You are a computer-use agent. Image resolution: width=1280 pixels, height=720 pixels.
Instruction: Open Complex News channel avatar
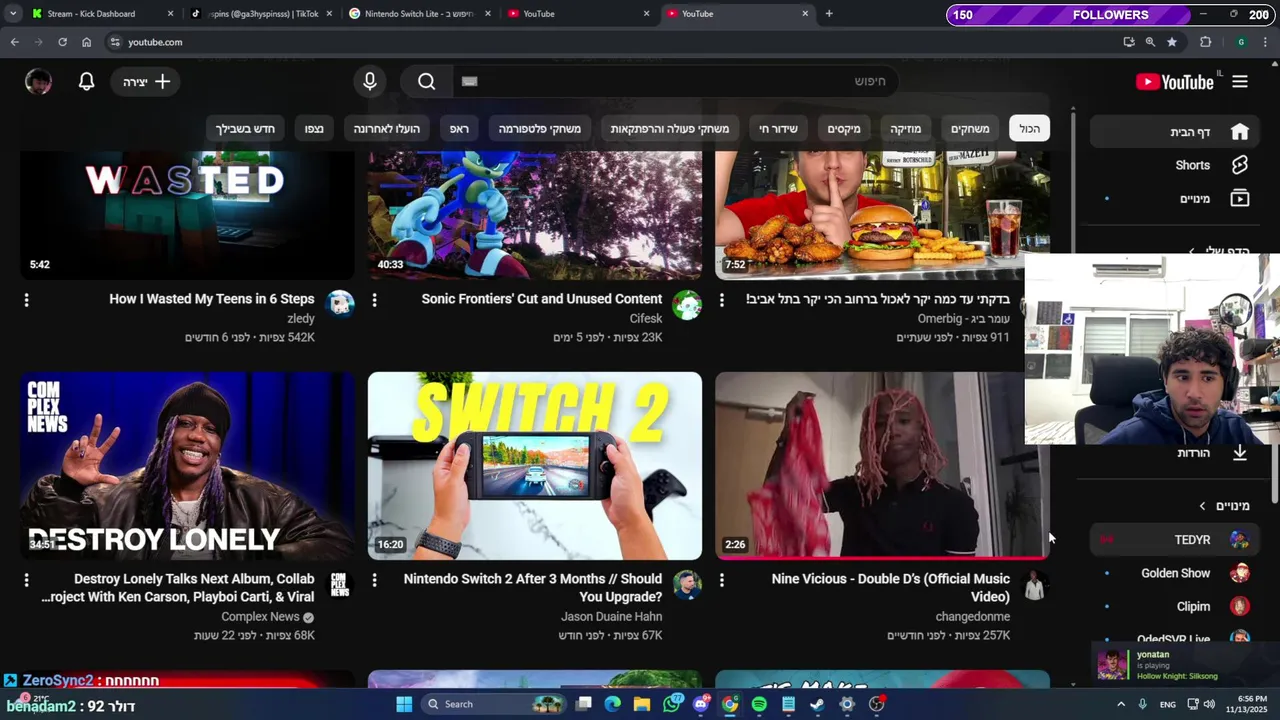(x=340, y=585)
